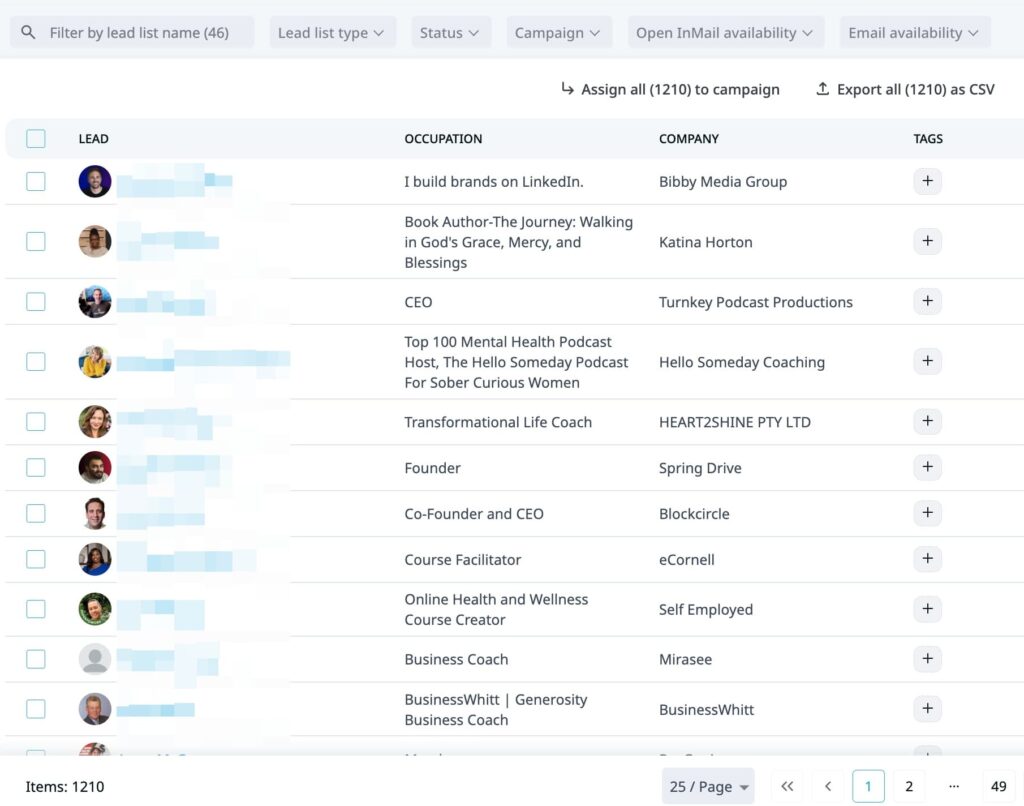Open the Email availability filter
Image resolution: width=1024 pixels, height=806 pixels.
(913, 33)
